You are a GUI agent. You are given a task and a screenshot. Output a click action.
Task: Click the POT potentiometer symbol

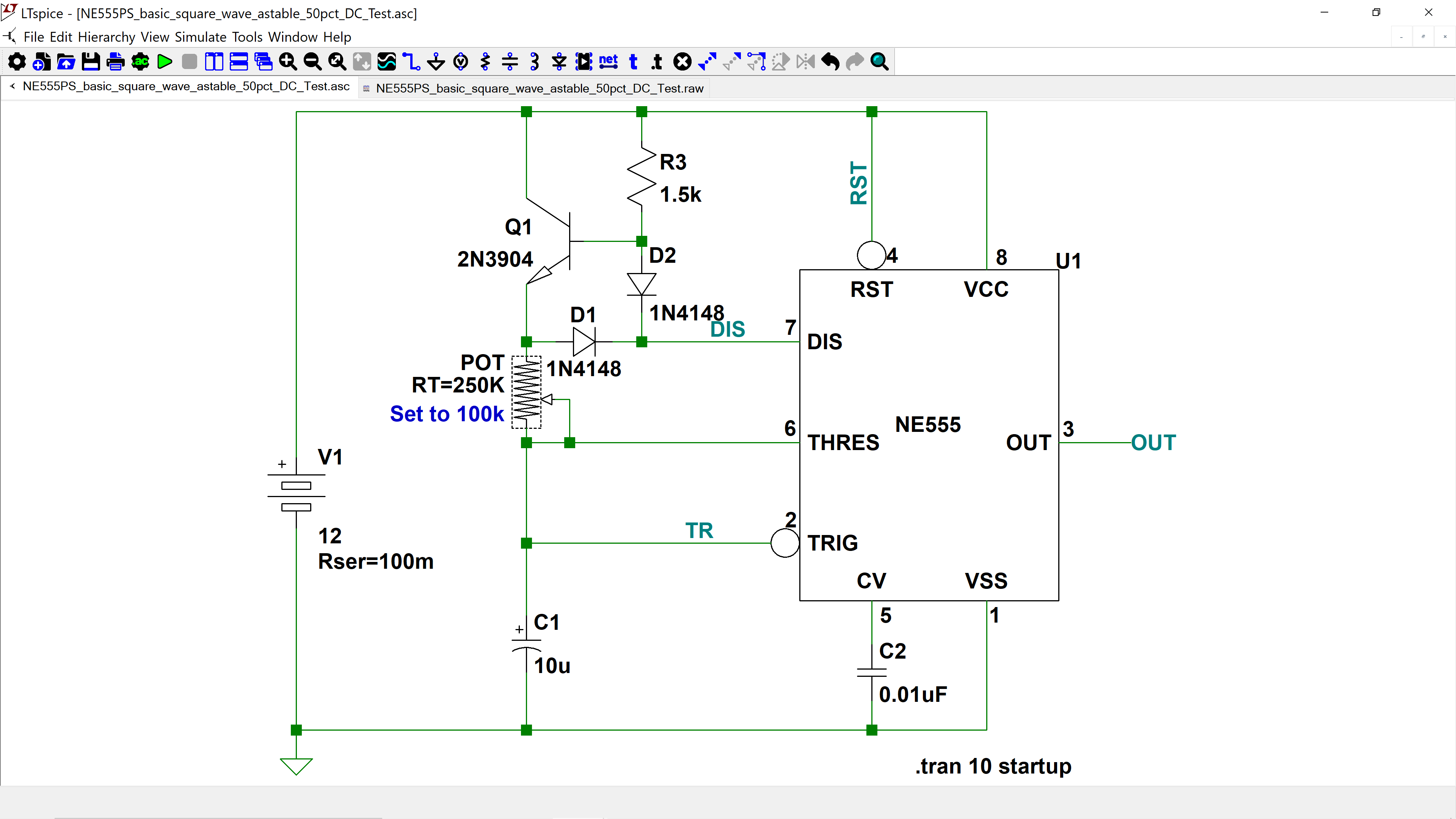pos(526,392)
